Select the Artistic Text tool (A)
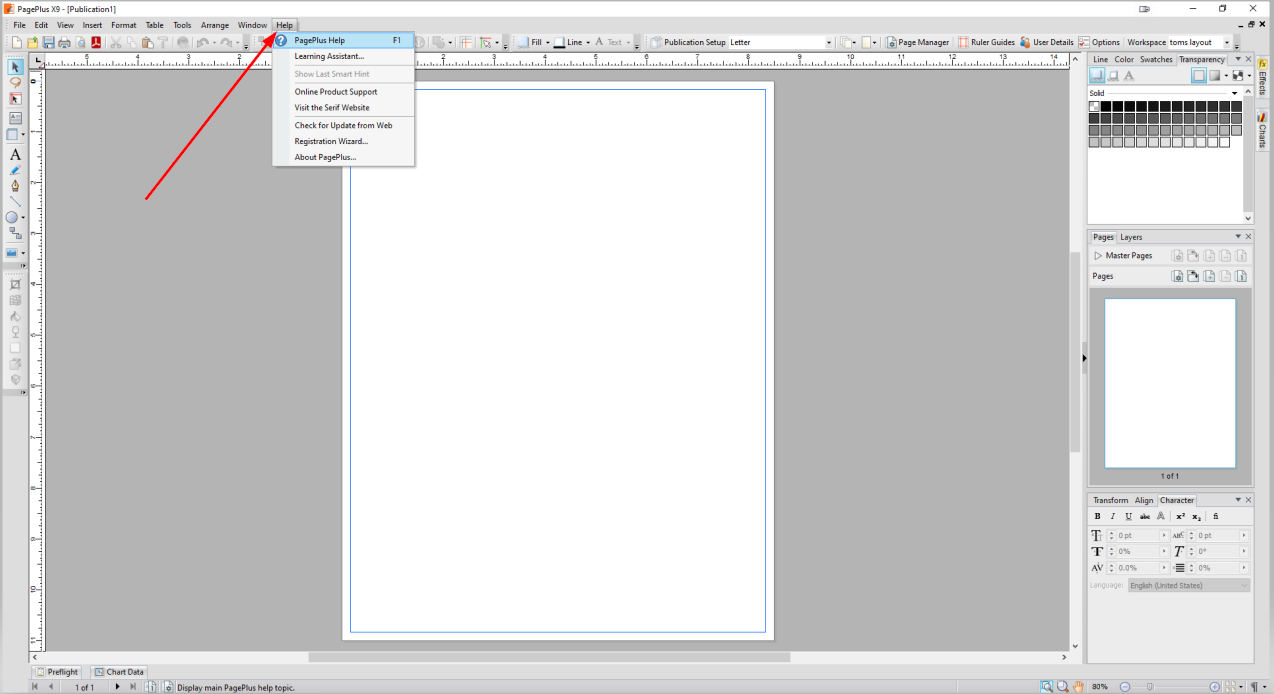This screenshot has width=1274, height=694. tap(15, 155)
